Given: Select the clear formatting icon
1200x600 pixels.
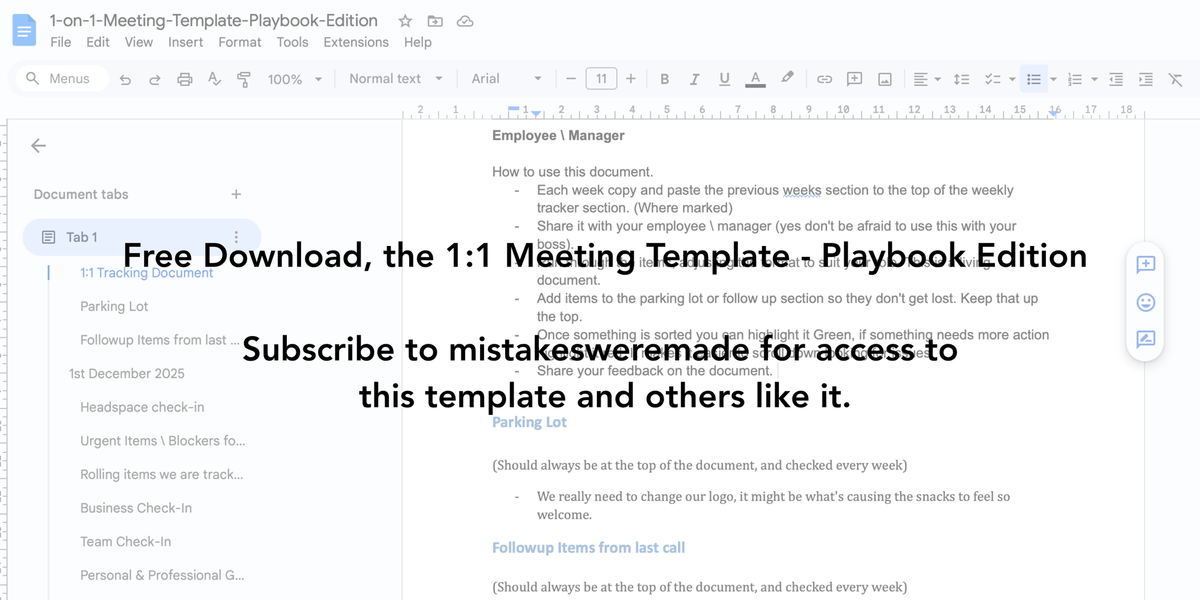Looking at the screenshot, I should click(x=1176, y=78).
